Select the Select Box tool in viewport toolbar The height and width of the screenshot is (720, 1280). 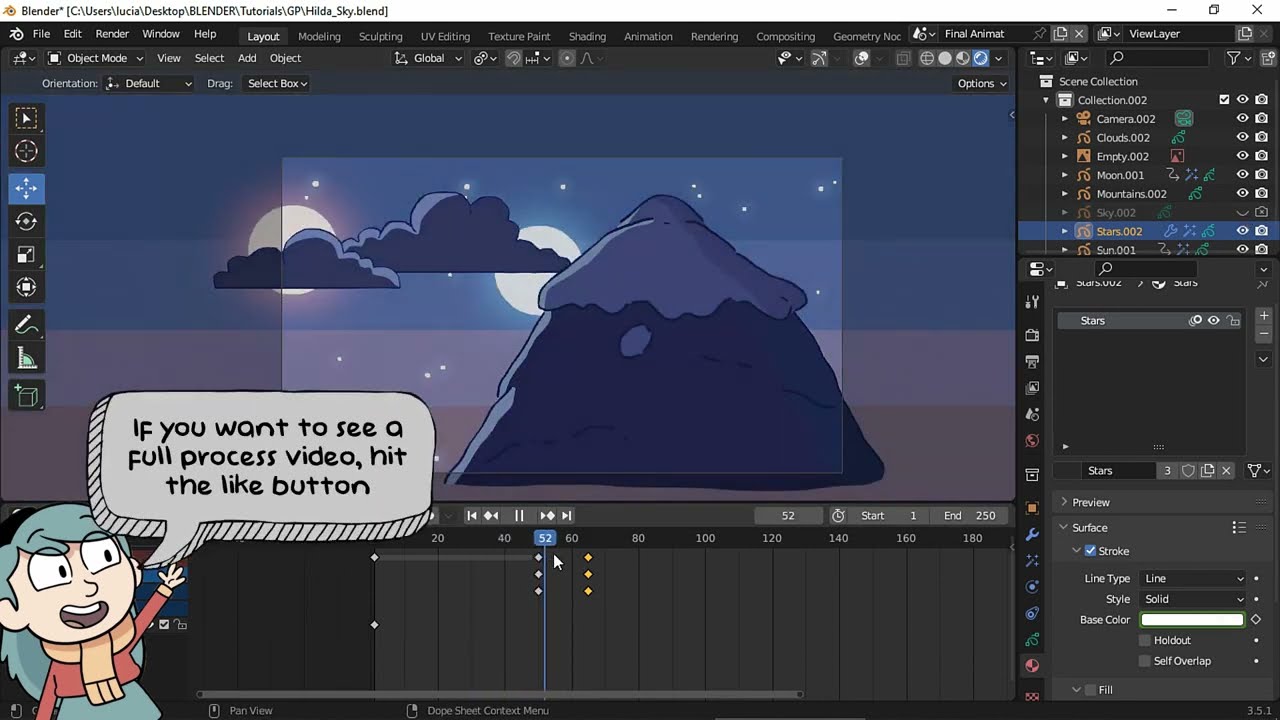pos(27,118)
